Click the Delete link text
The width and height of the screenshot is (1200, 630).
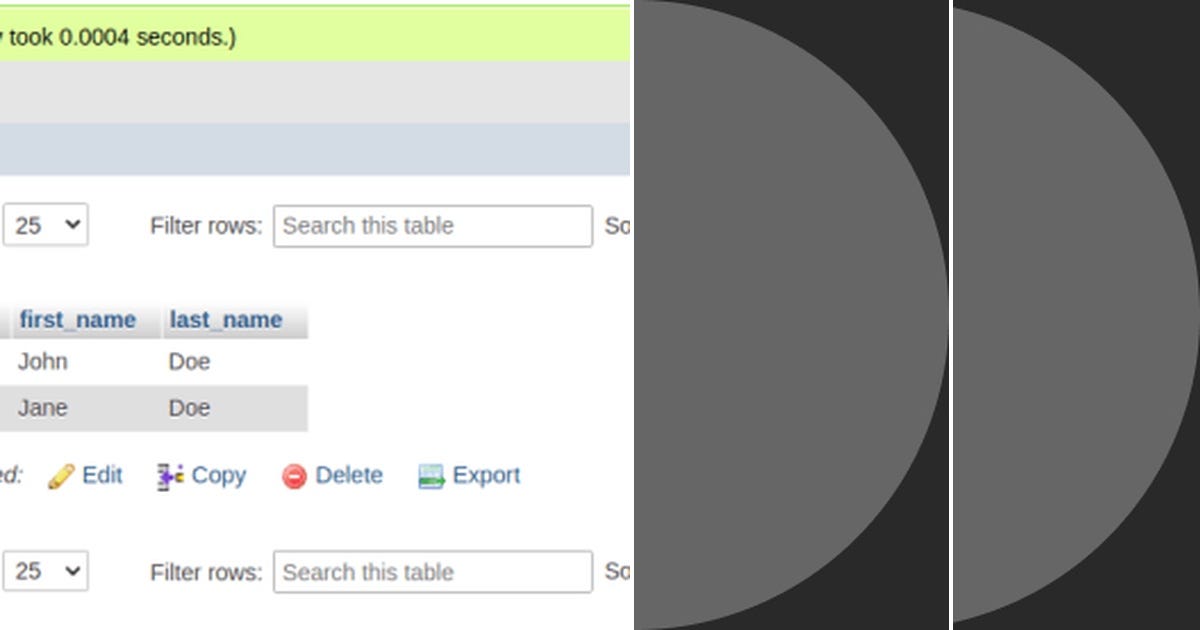(x=348, y=476)
